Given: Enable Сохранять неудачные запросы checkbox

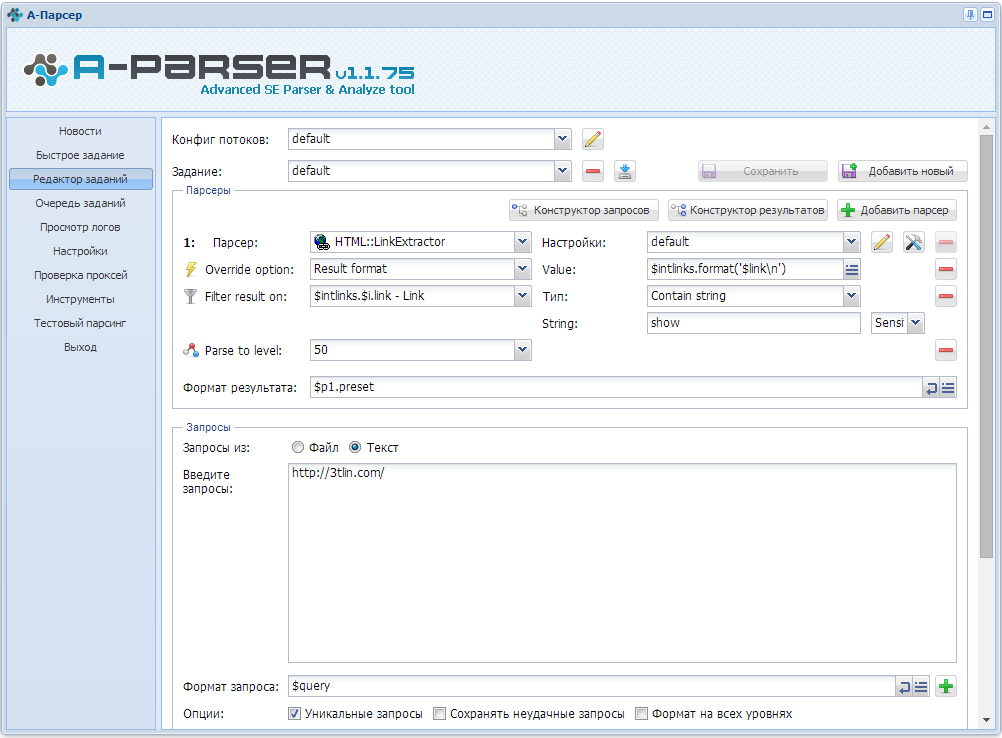Looking at the screenshot, I should (440, 714).
